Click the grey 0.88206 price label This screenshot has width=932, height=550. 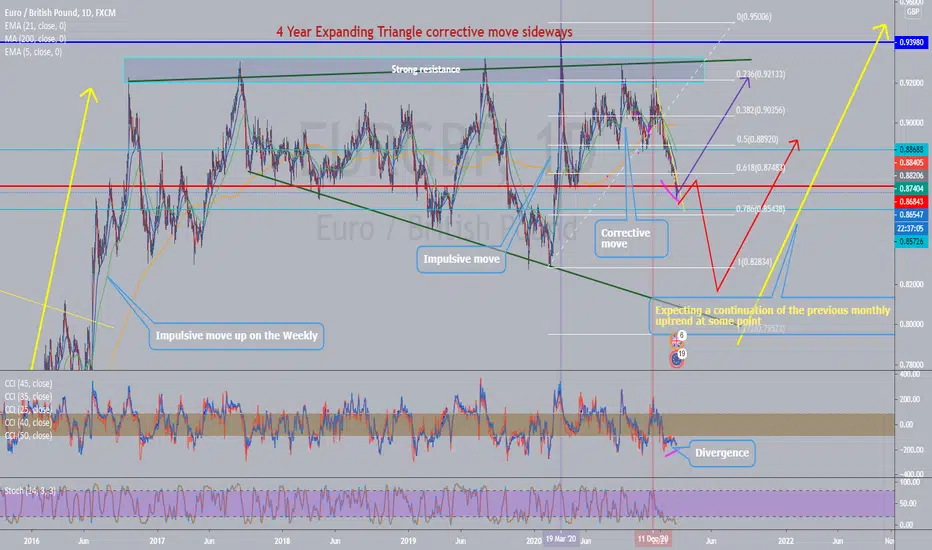911,175
